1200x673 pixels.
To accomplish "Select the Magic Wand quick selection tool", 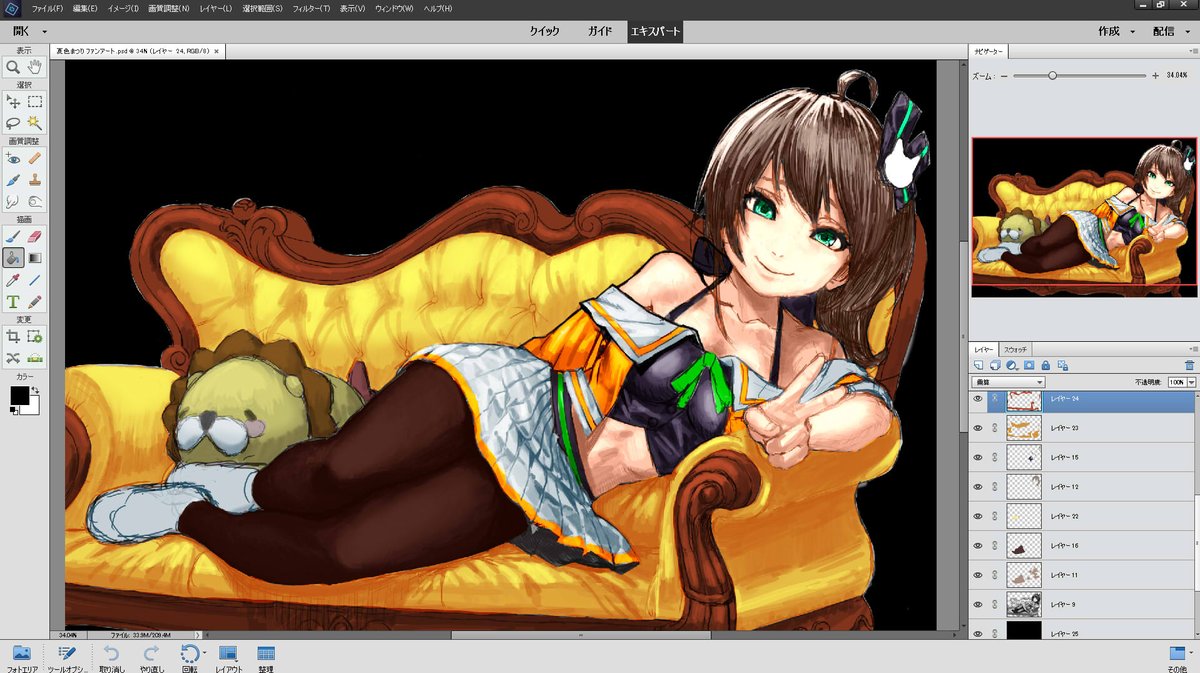I will point(35,122).
